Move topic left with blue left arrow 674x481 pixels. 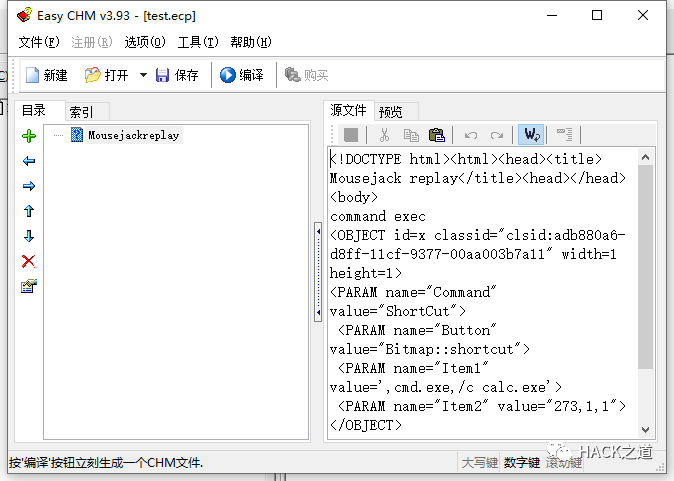pyautogui.click(x=29, y=161)
